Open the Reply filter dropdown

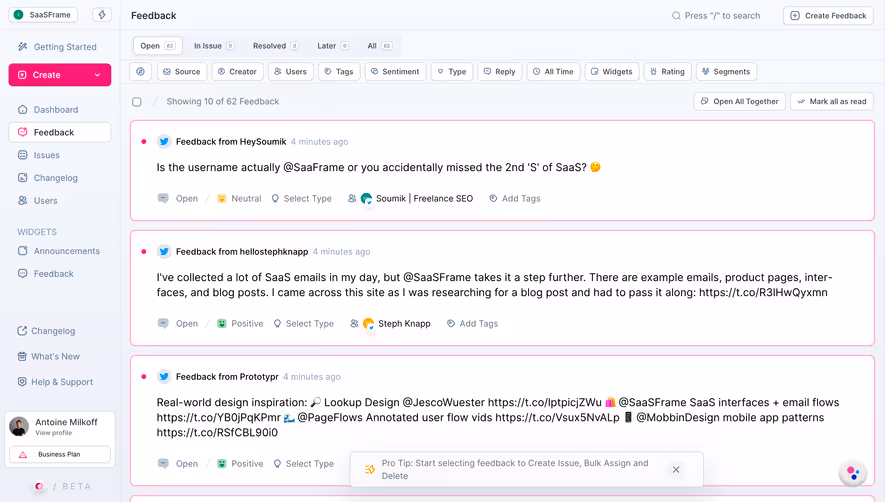click(x=500, y=72)
